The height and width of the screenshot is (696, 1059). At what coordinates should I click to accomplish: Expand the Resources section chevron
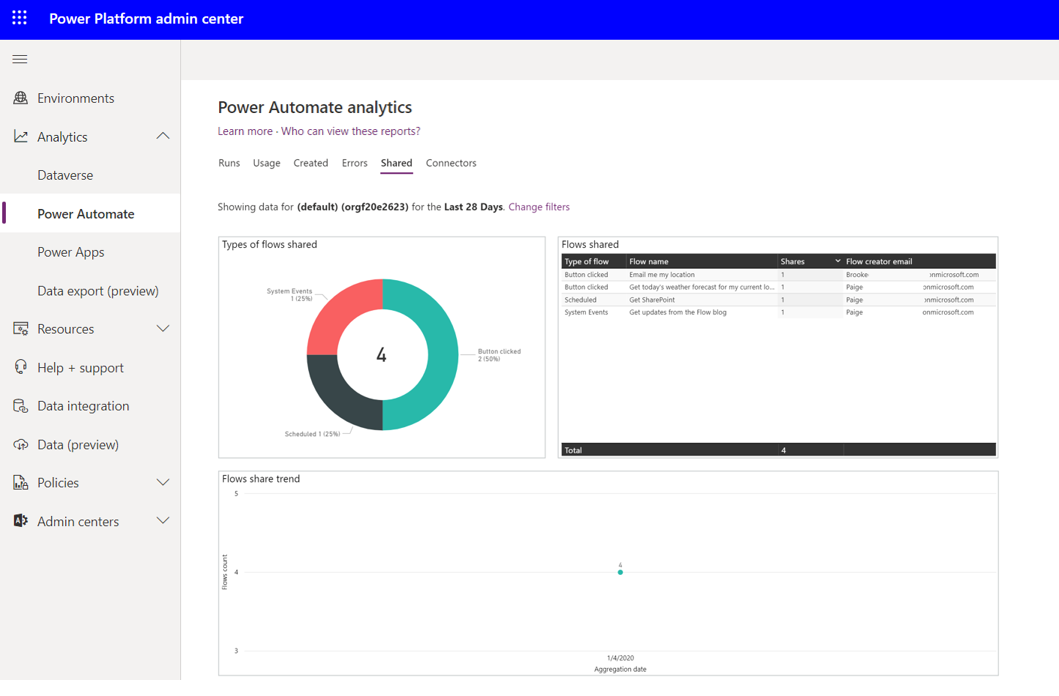point(162,329)
